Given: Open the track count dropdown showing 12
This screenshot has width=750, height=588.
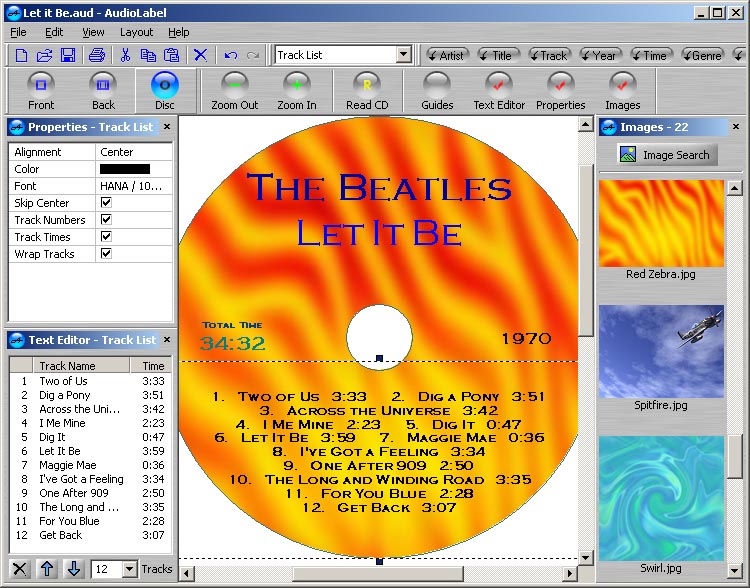Looking at the screenshot, I should (x=130, y=569).
